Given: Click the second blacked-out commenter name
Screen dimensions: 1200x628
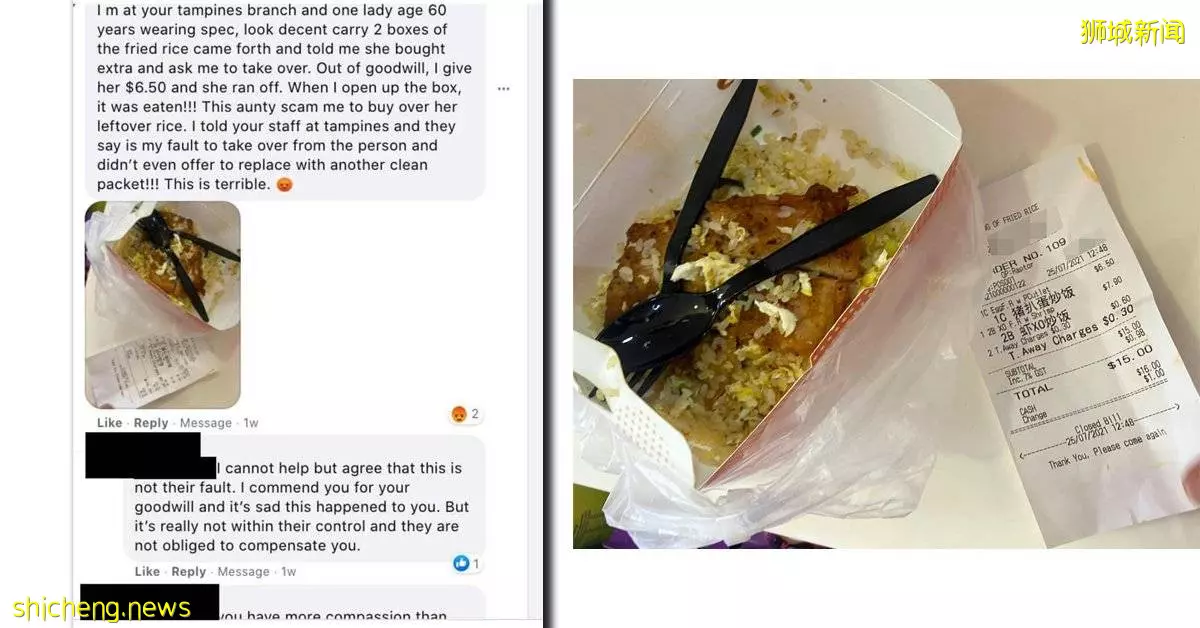Looking at the screenshot, I should click(149, 602).
